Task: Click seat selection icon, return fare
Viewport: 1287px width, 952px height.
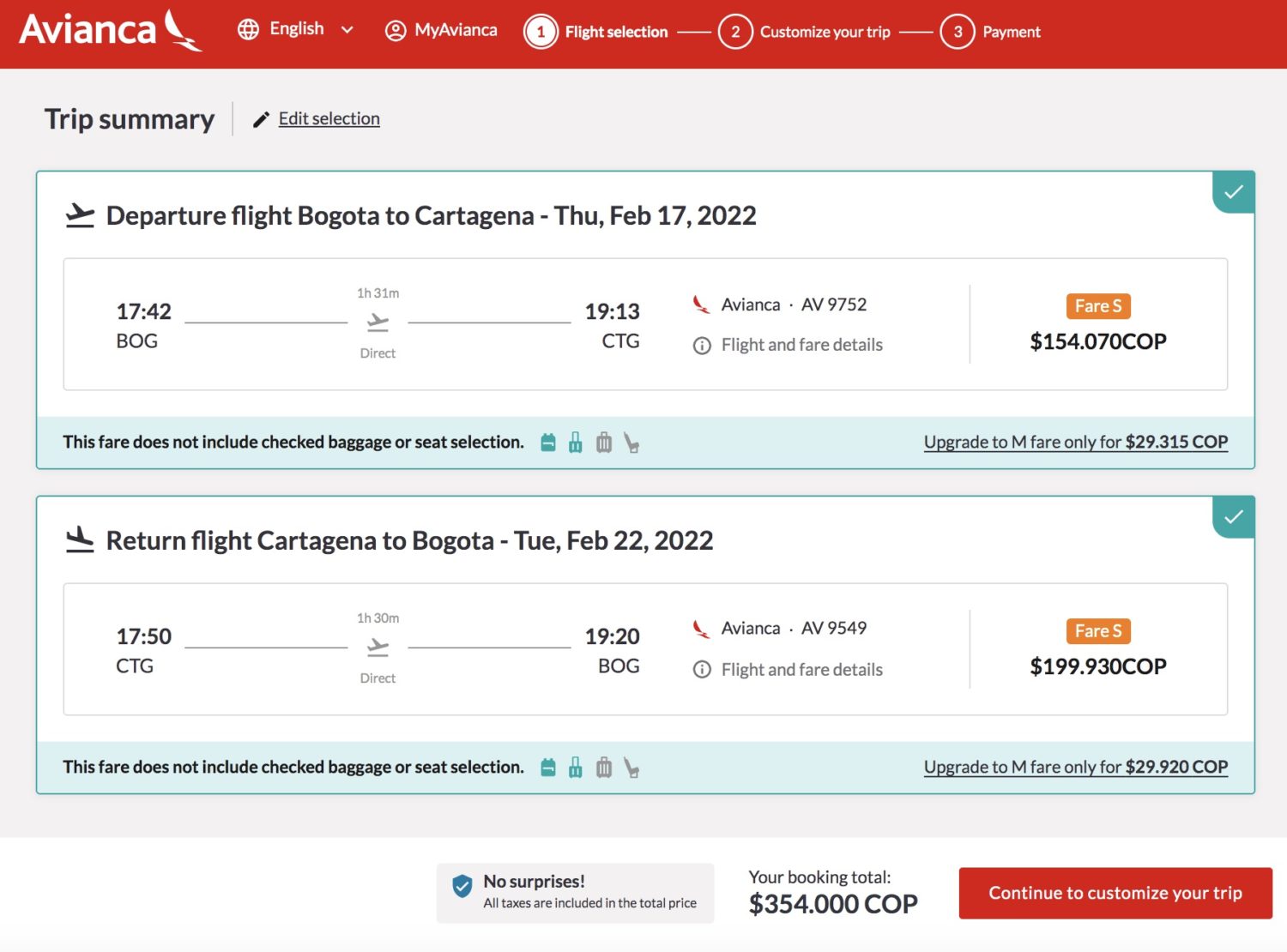Action: pyautogui.click(x=631, y=768)
